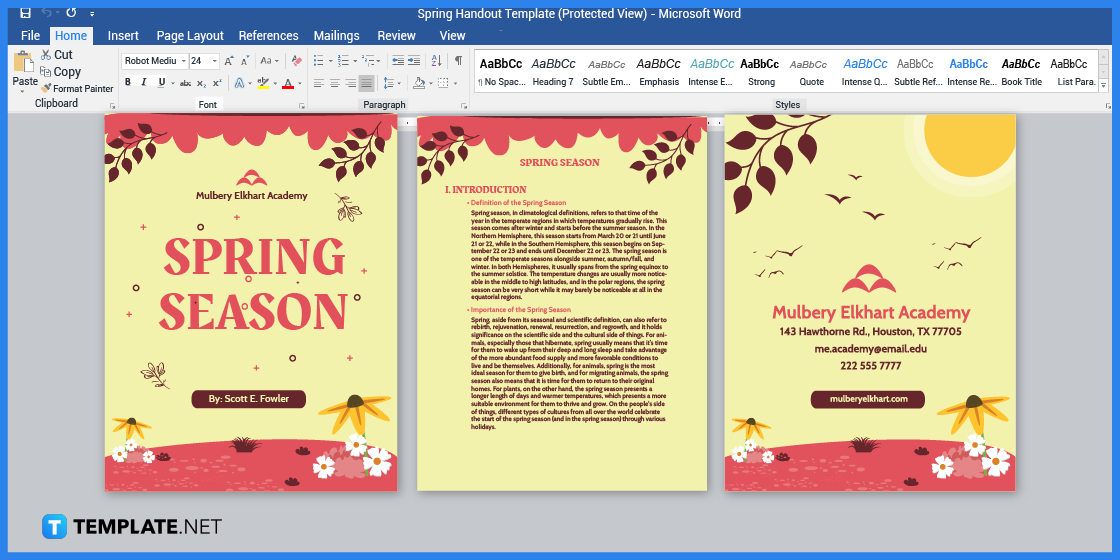The height and width of the screenshot is (560, 1120).
Task: Click the Sort A-Z icon
Action: pyautogui.click(x=437, y=61)
